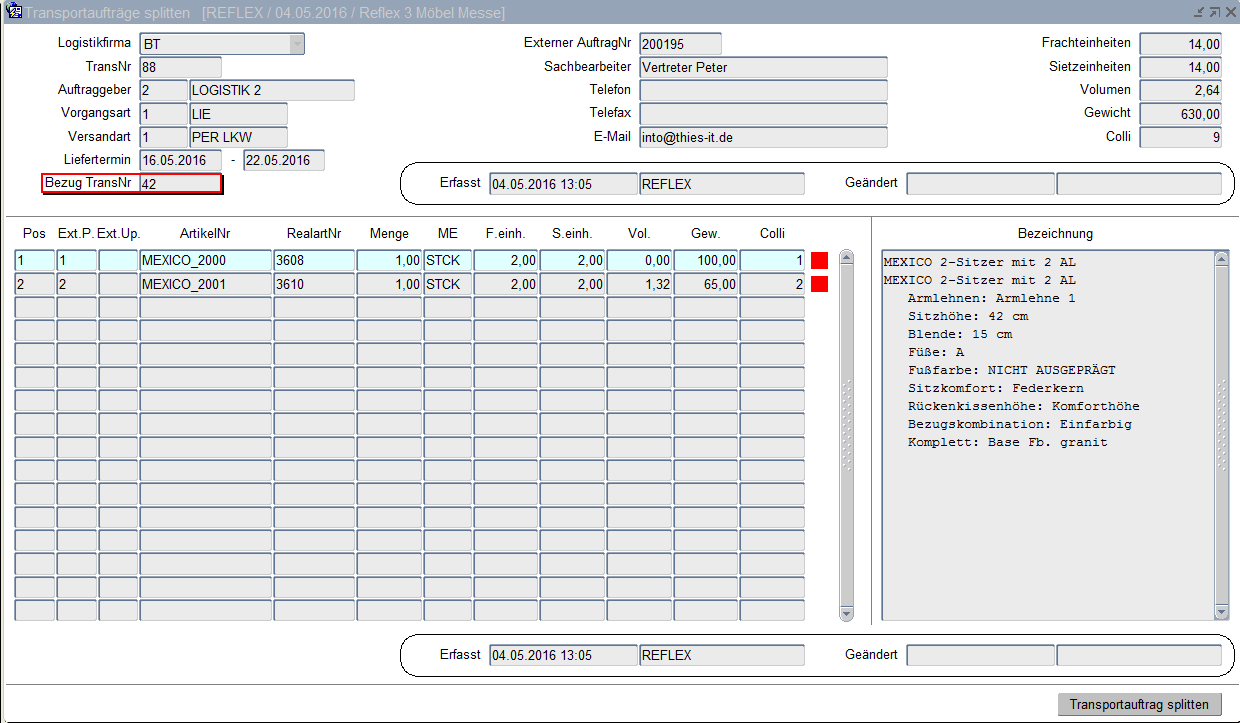Click the red square marker on row 1
This screenshot has width=1240, height=723.
pos(820,261)
